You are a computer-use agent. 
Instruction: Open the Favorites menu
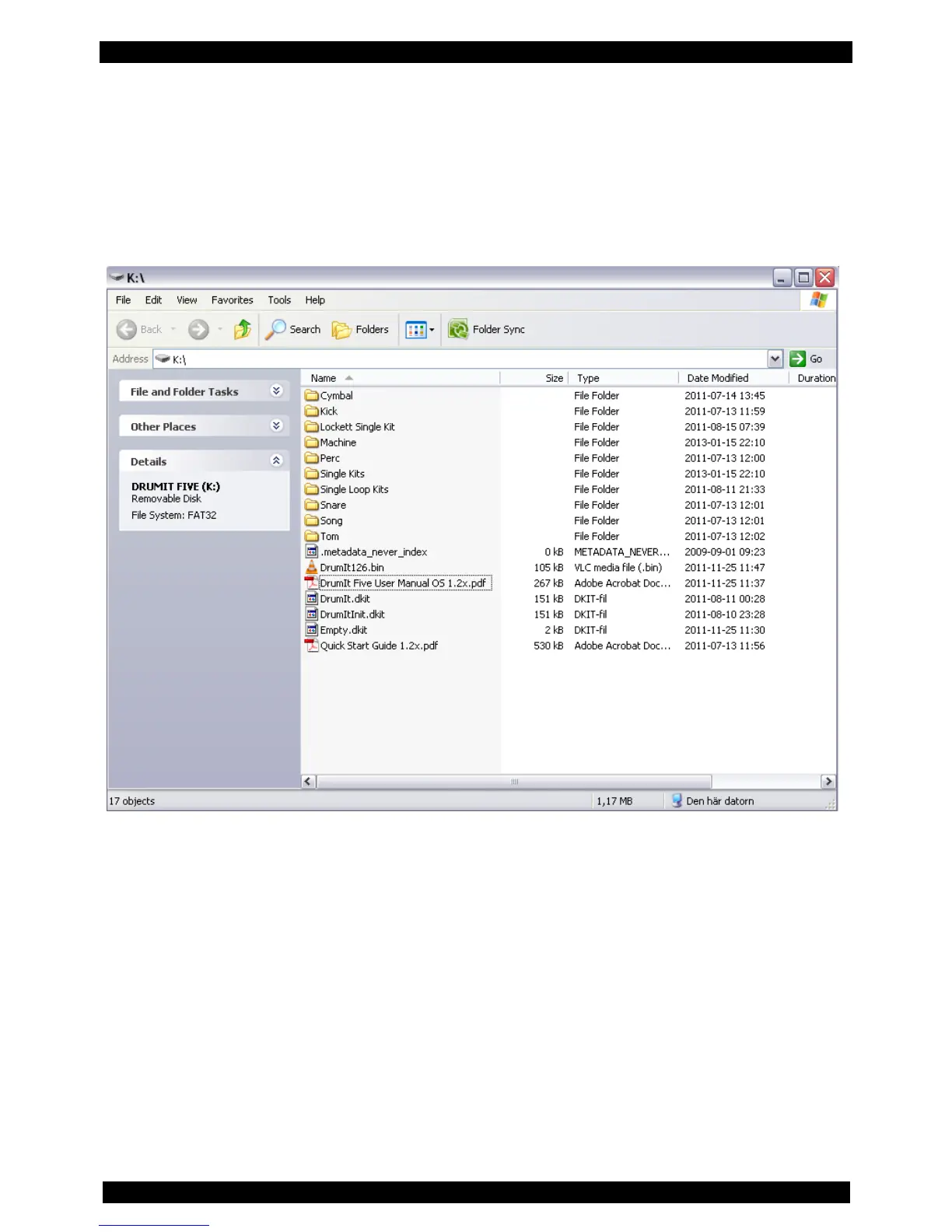click(x=232, y=300)
